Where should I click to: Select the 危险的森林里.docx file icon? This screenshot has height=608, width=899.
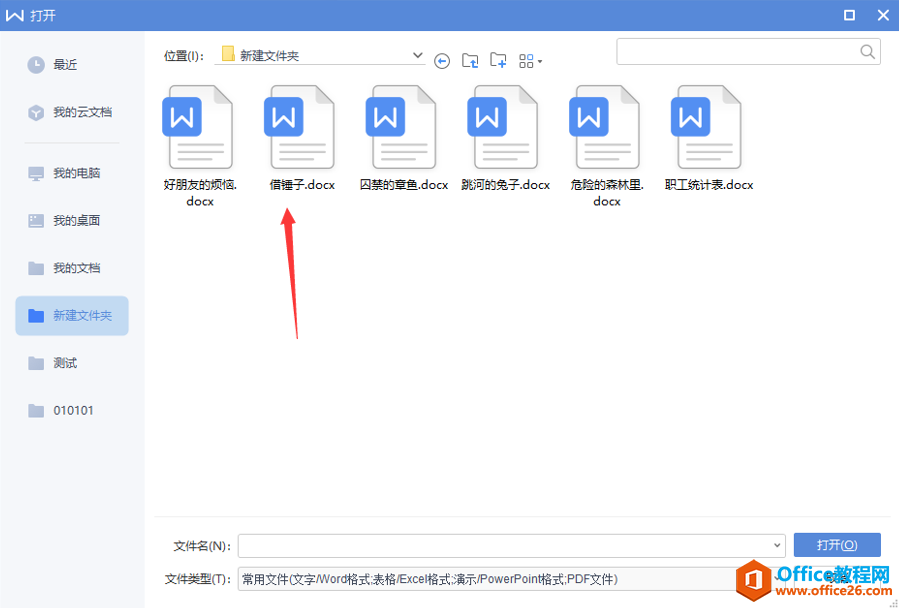(604, 127)
